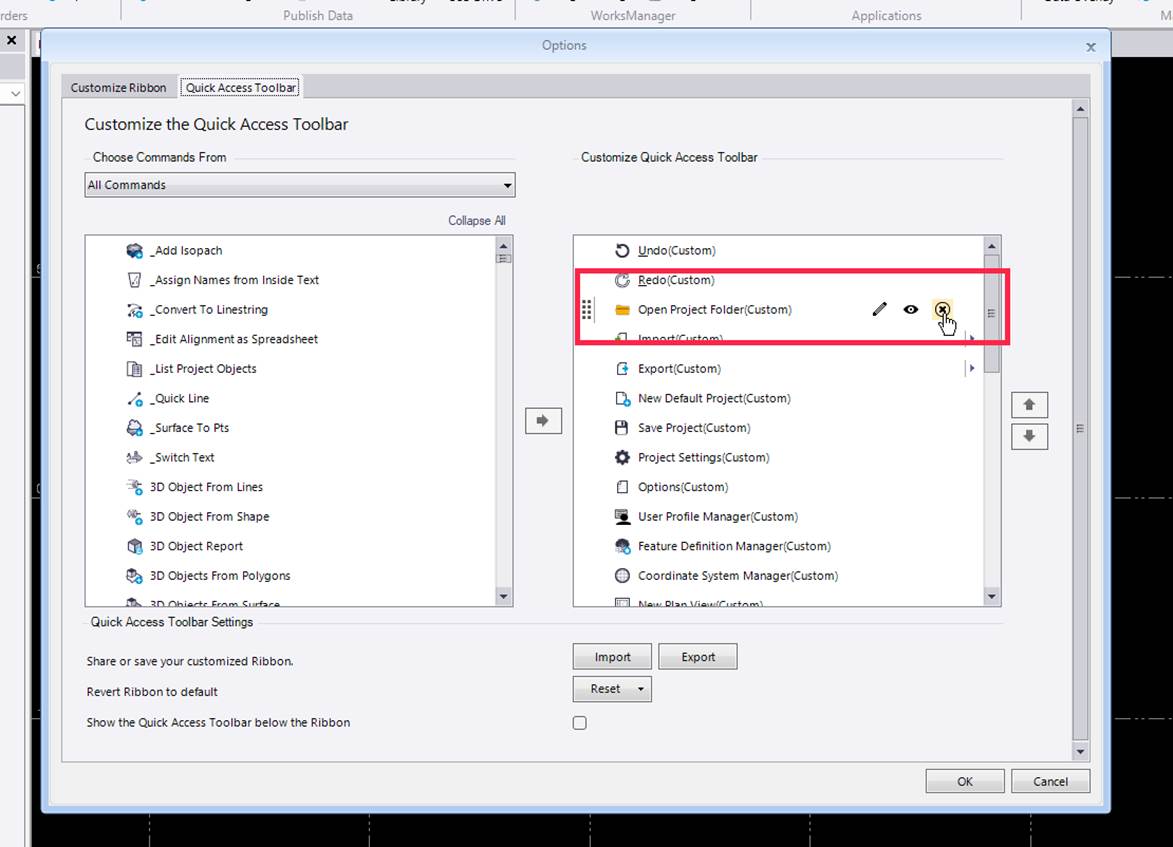Click commands list scrollbar up arrow
Screen dimensions: 1173x847
coord(503,245)
